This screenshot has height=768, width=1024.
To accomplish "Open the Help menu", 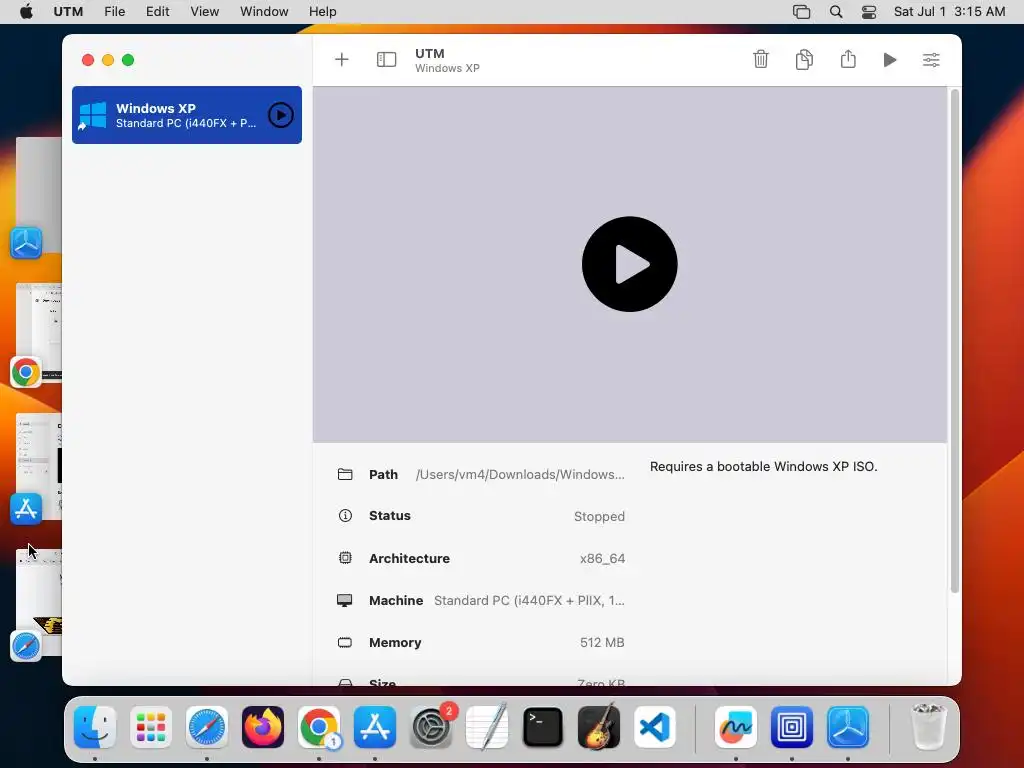I will 323,12.
